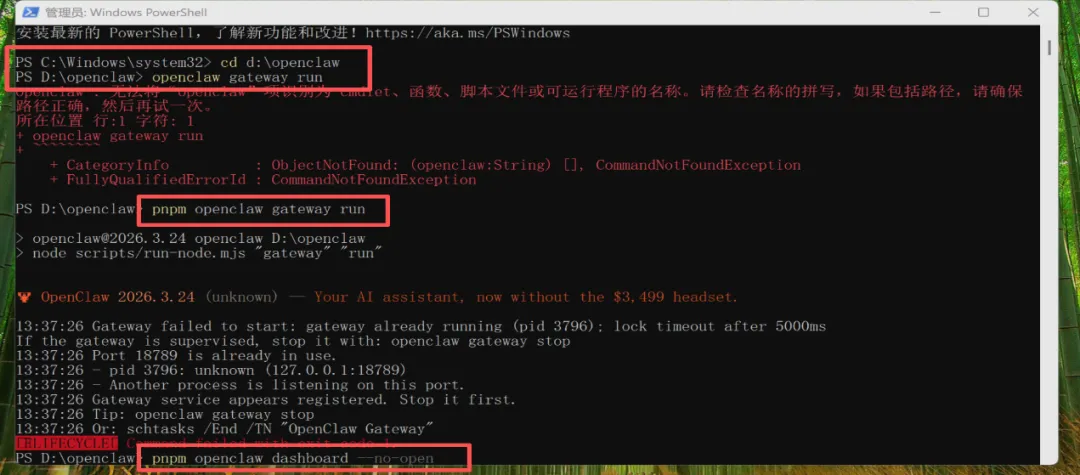Screen dimensions: 1080x475
Task: Open the https://aka.ms/PSWindows link
Action: click(x=468, y=32)
